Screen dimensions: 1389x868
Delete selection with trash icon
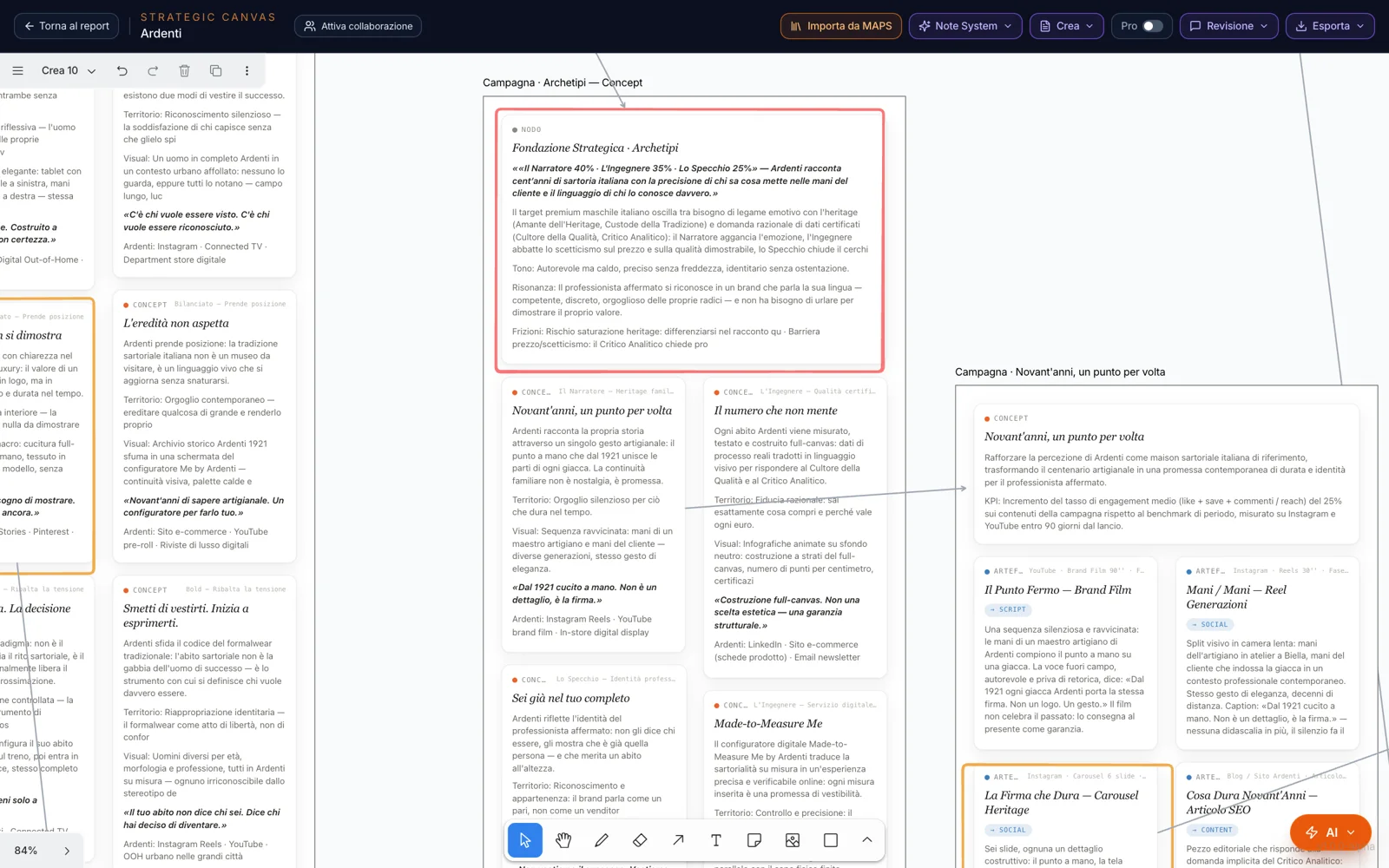click(184, 71)
